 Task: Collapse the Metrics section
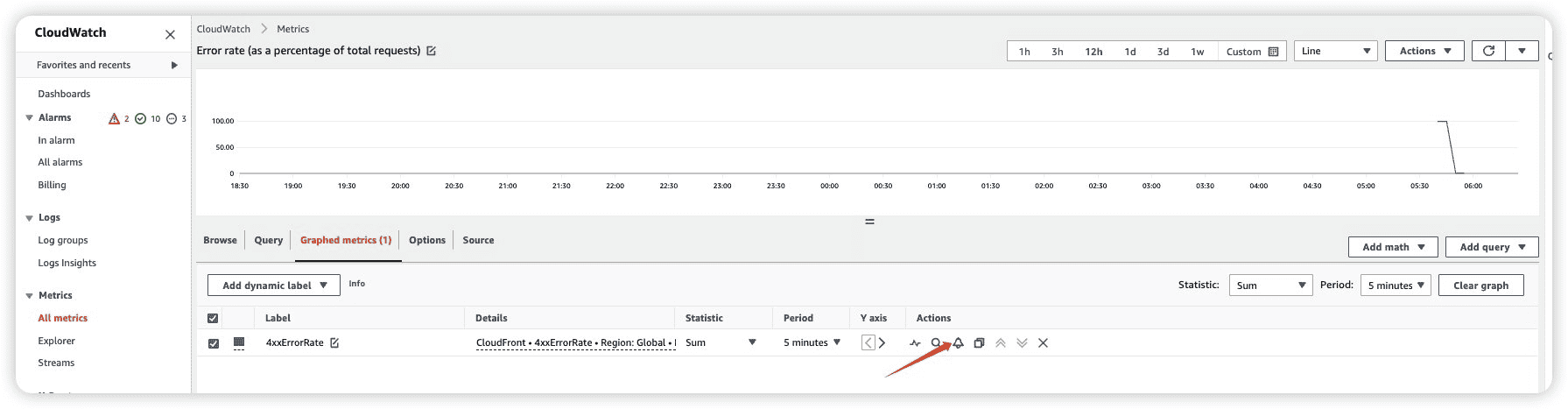[x=29, y=296]
